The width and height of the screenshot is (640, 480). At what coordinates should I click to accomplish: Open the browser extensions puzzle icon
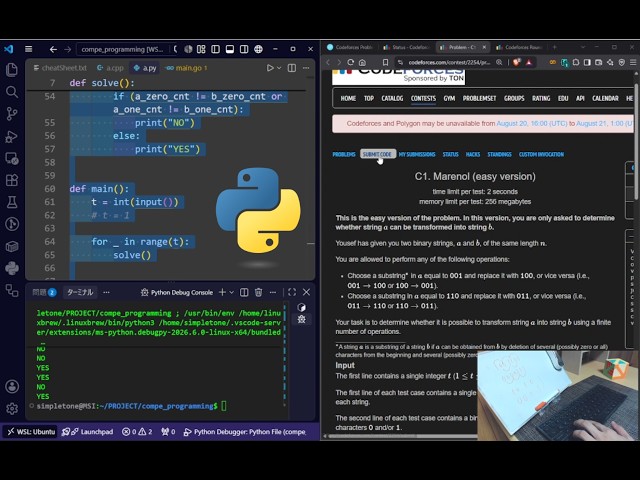point(576,62)
